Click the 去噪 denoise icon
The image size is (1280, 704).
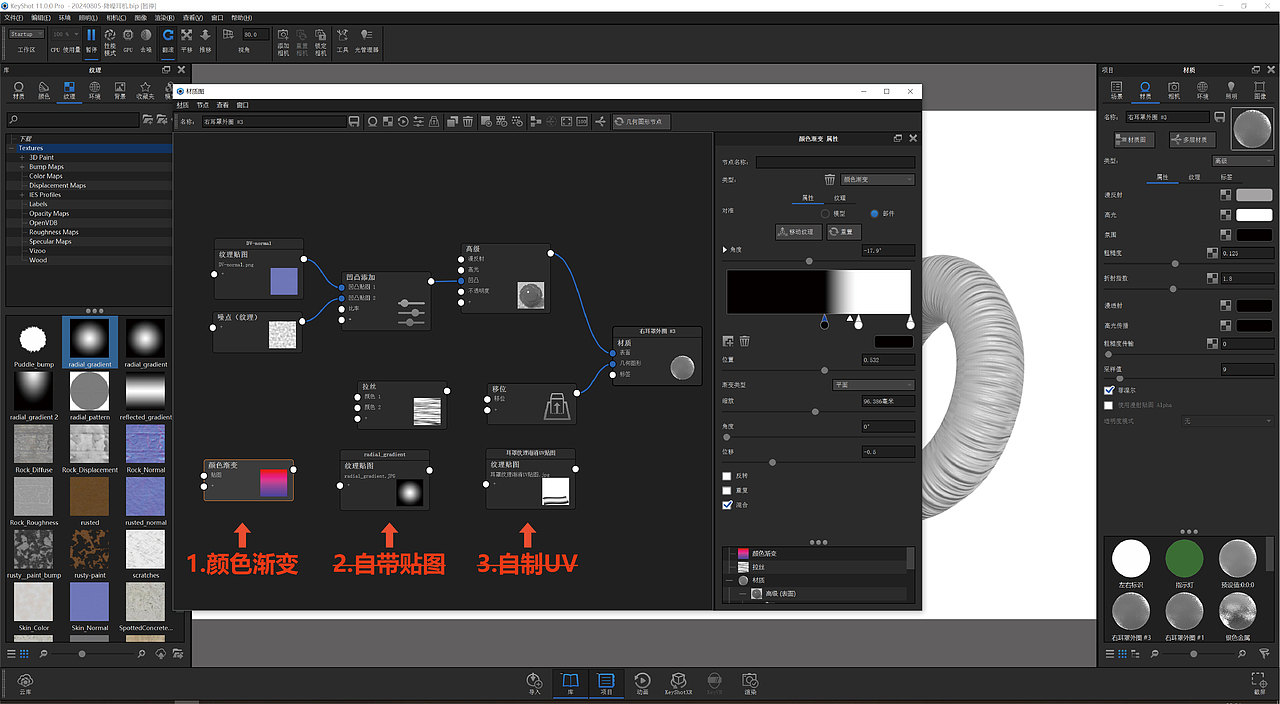(x=146, y=35)
